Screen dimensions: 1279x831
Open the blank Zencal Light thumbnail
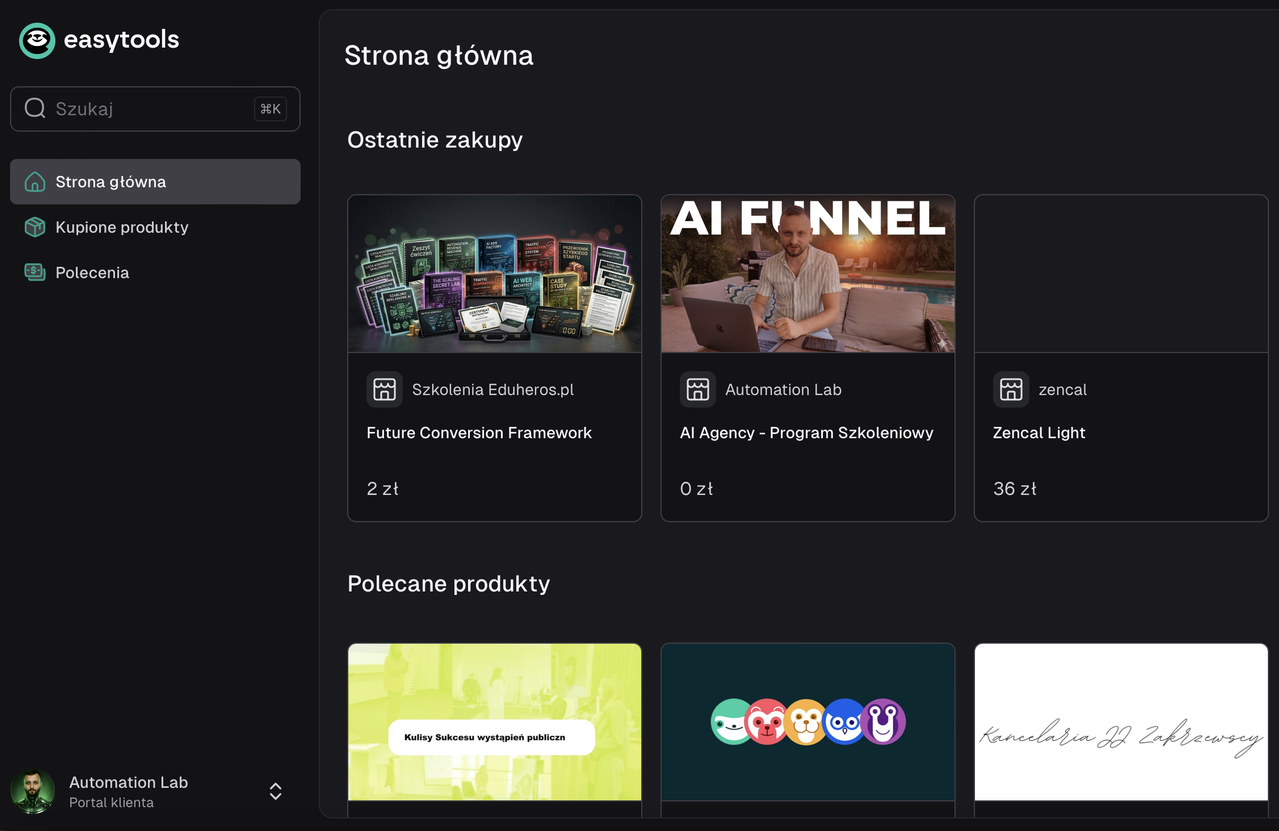pos(1121,274)
